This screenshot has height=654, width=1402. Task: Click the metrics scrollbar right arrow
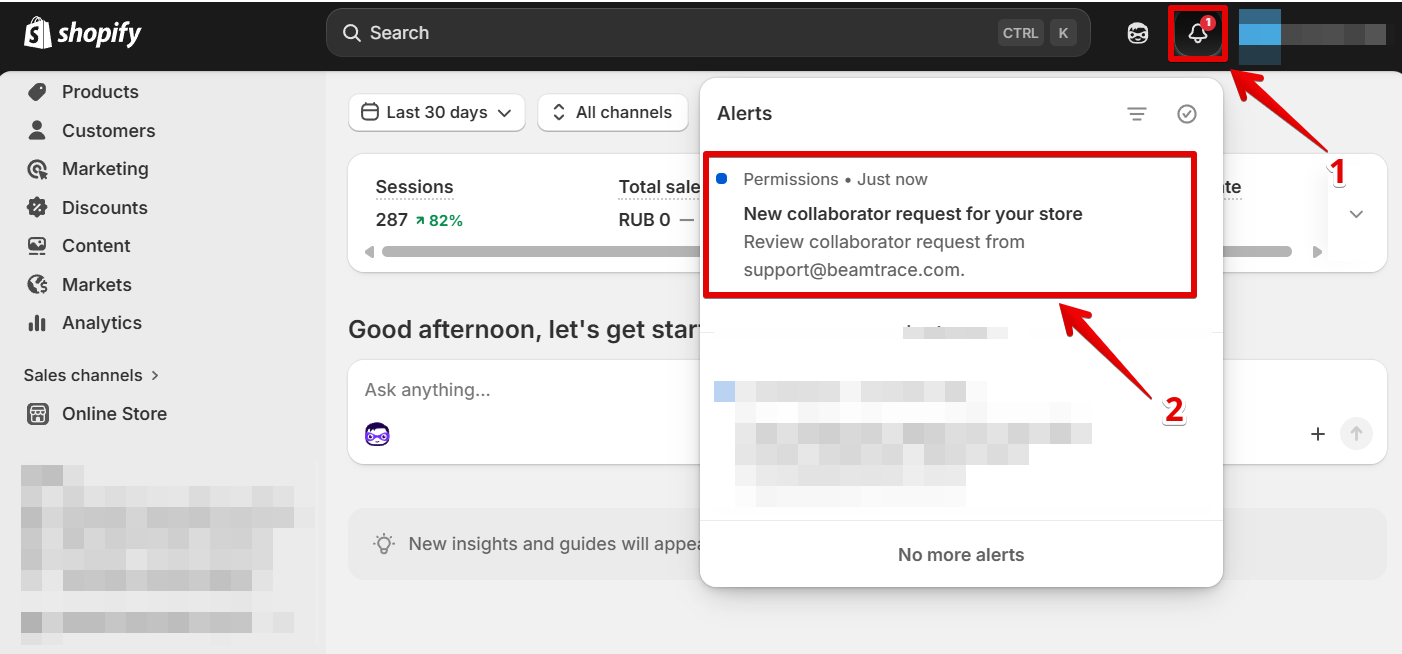[x=1317, y=252]
